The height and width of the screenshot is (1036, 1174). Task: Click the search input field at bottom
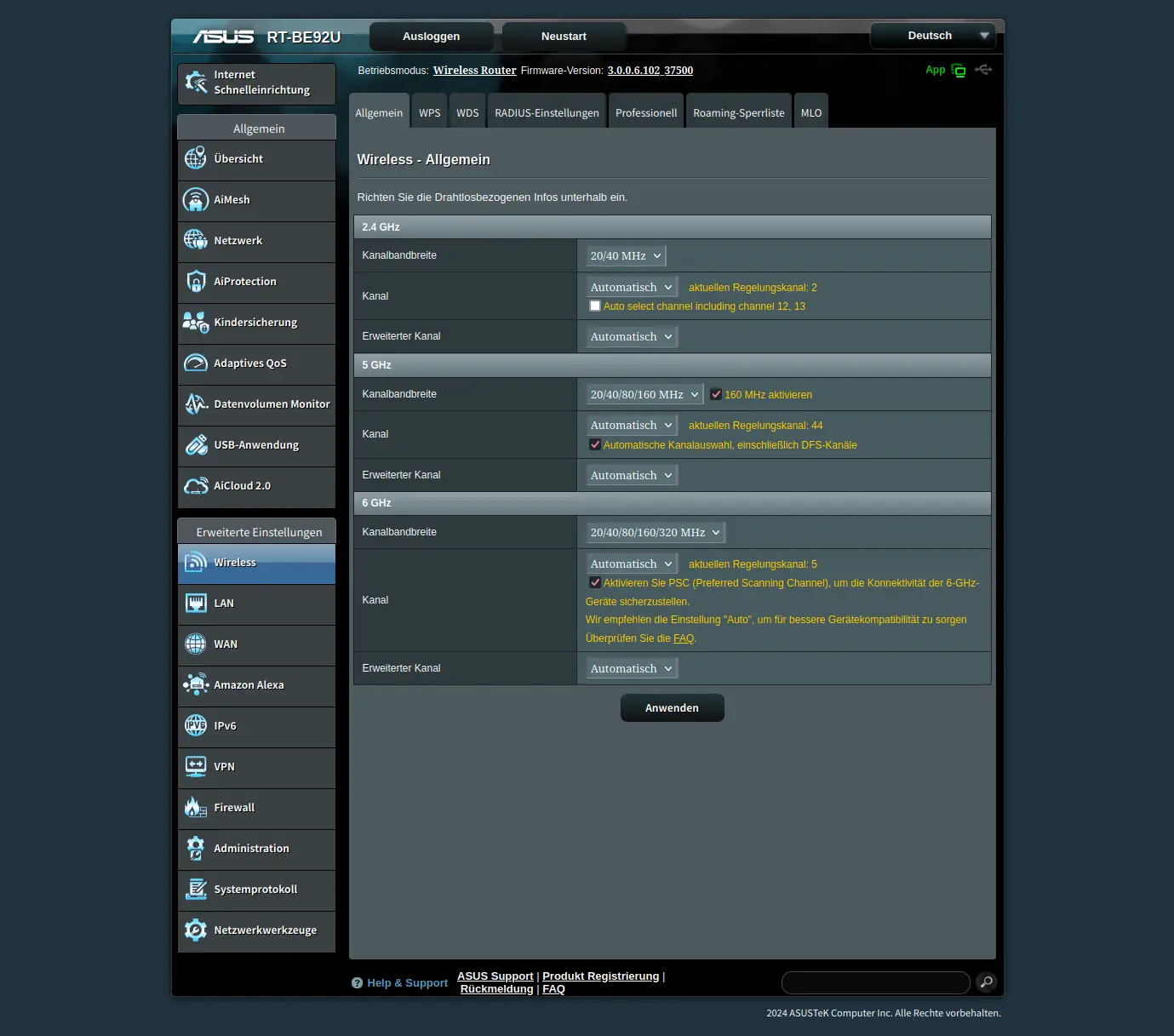[x=875, y=982]
